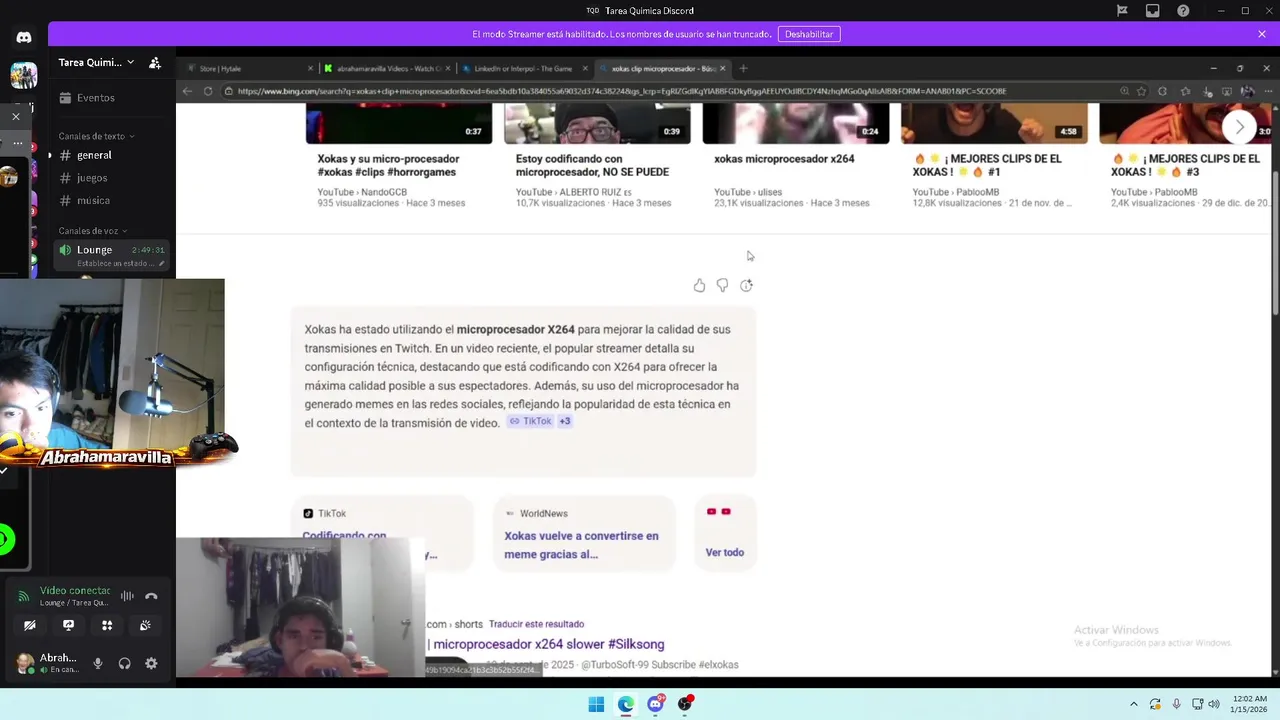This screenshot has width=1280, height=720.
Task: Invite people with the add-members icon
Action: 155,62
